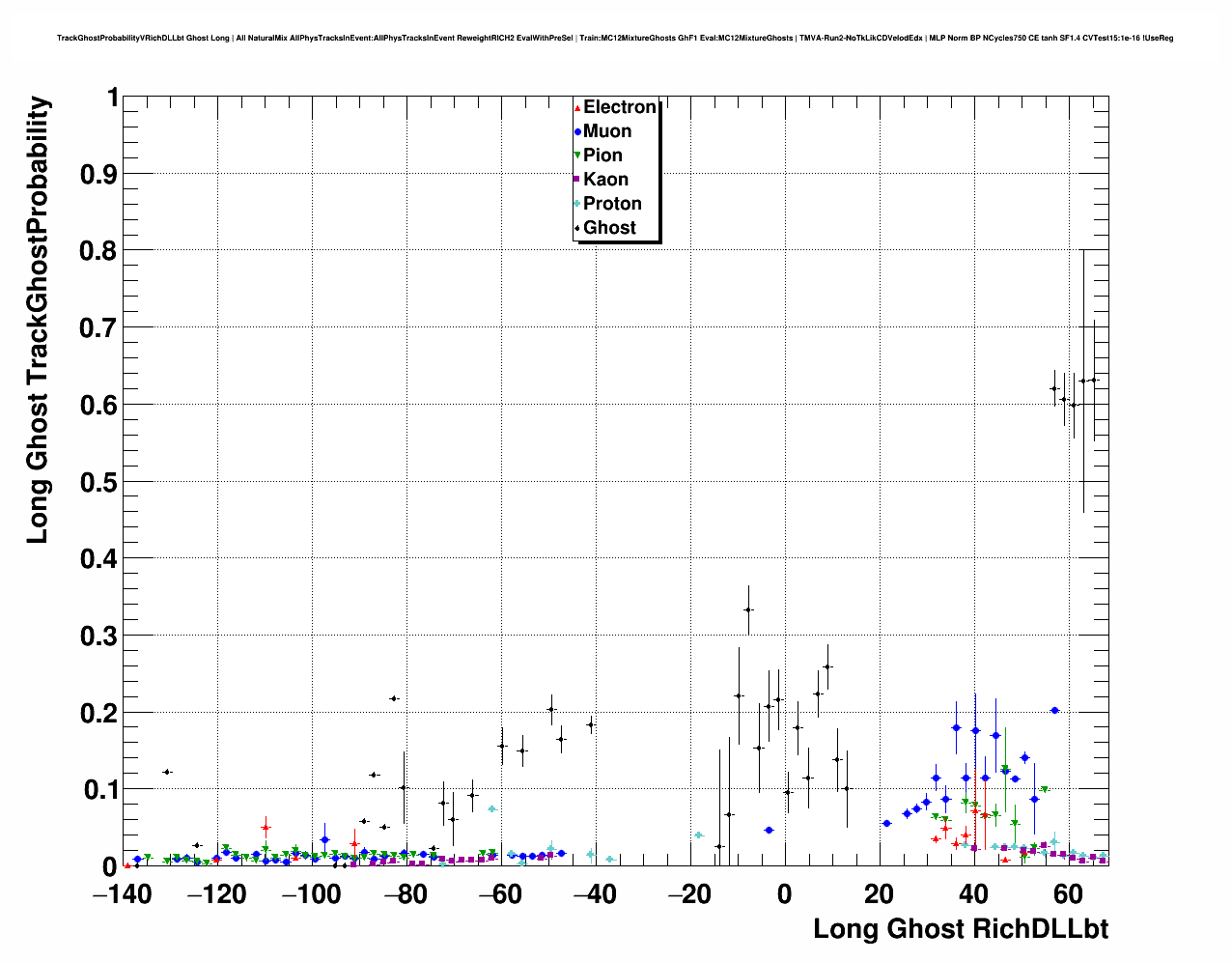This screenshot has width=1232, height=962.
Task: Click the Muon legend entry
Action: tap(603, 131)
